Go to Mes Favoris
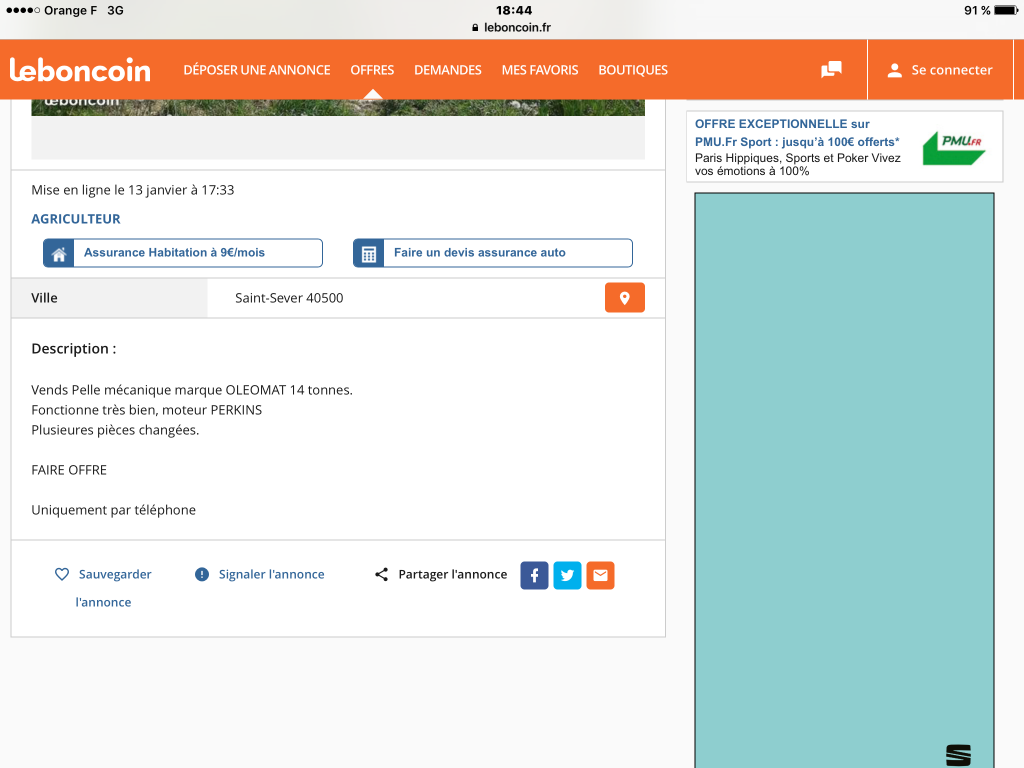1024x768 pixels. (x=540, y=70)
